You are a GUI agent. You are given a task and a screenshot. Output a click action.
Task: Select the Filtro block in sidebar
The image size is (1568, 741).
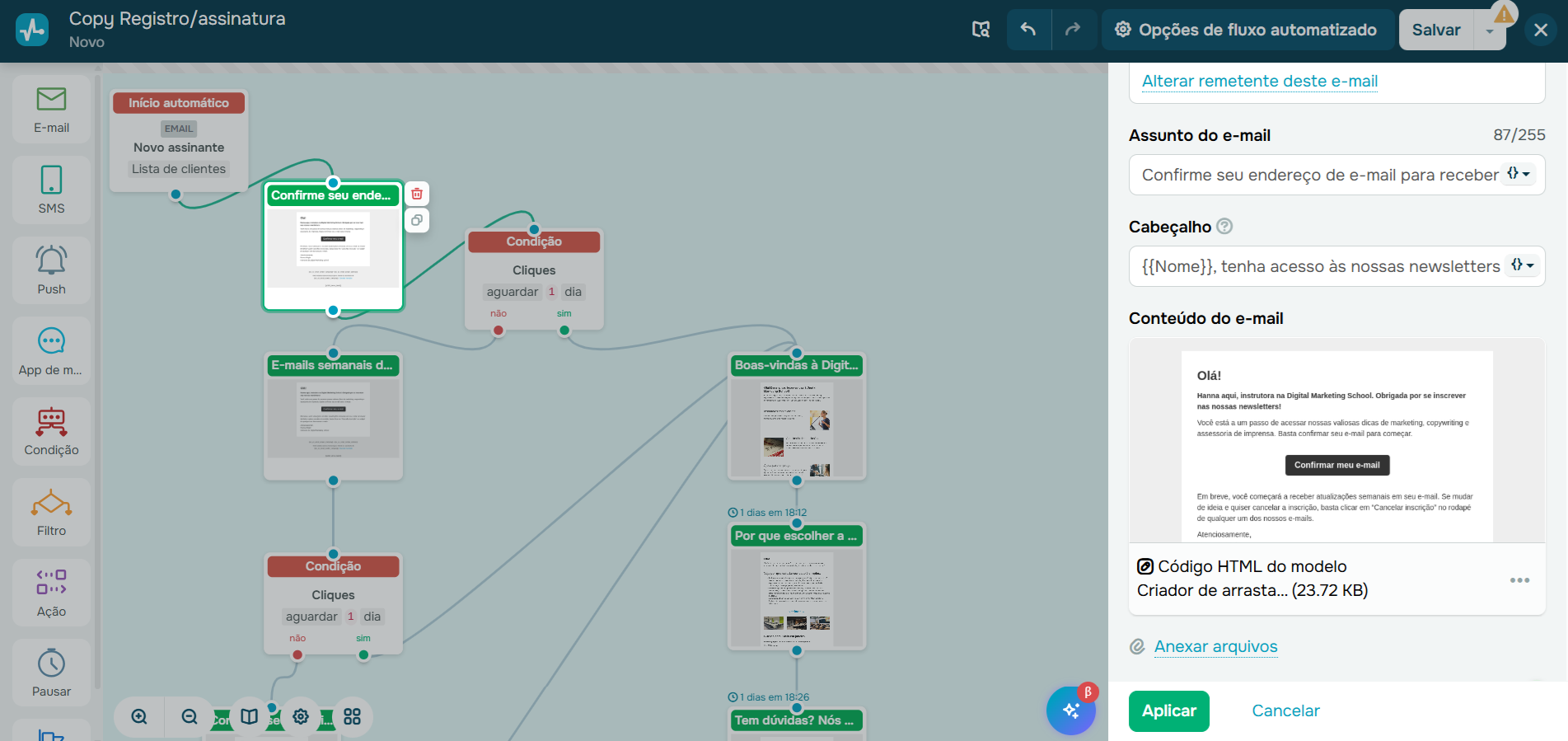click(51, 513)
